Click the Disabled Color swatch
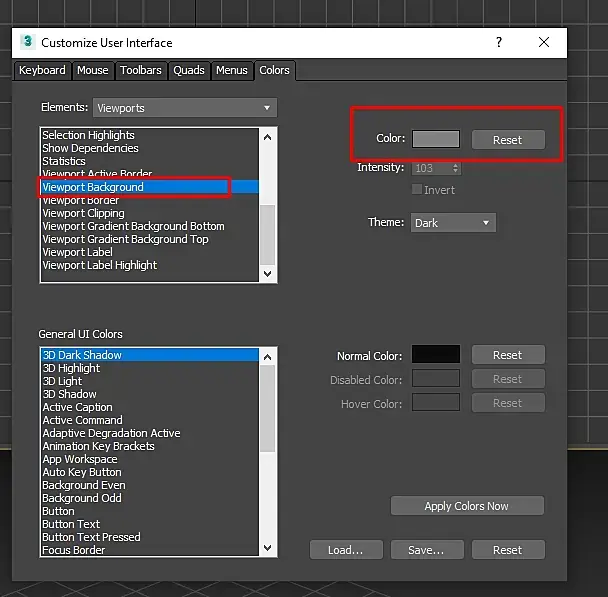The image size is (608, 597). 436,379
